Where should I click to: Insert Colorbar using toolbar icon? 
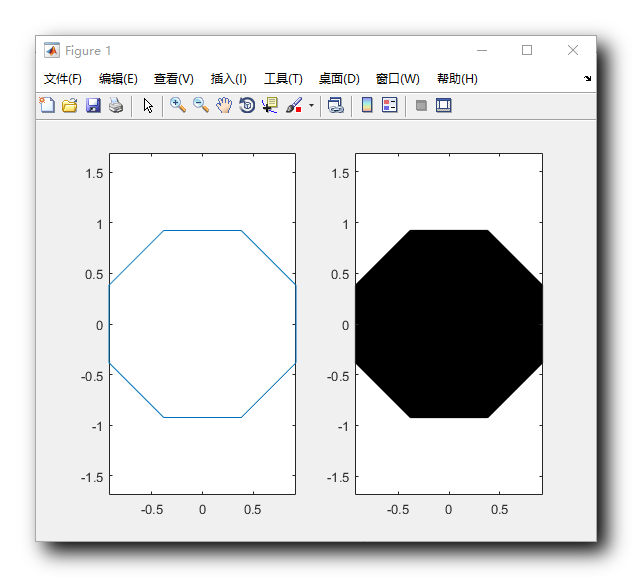click(x=367, y=105)
